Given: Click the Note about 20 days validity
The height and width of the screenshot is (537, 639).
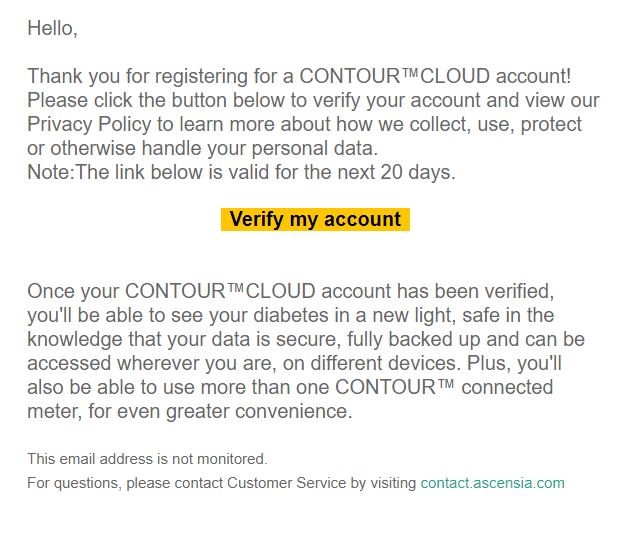Looking at the screenshot, I should click(241, 172).
